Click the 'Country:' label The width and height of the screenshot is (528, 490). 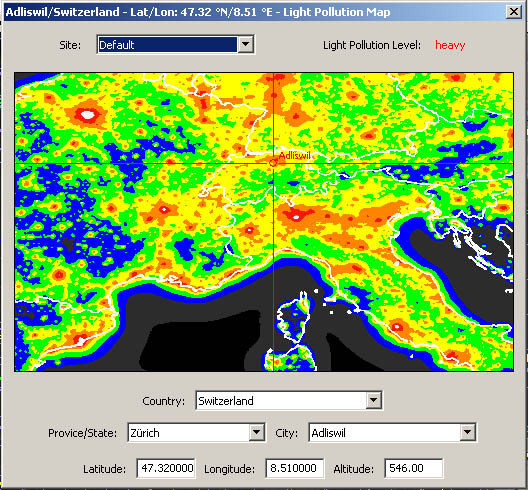(163, 401)
